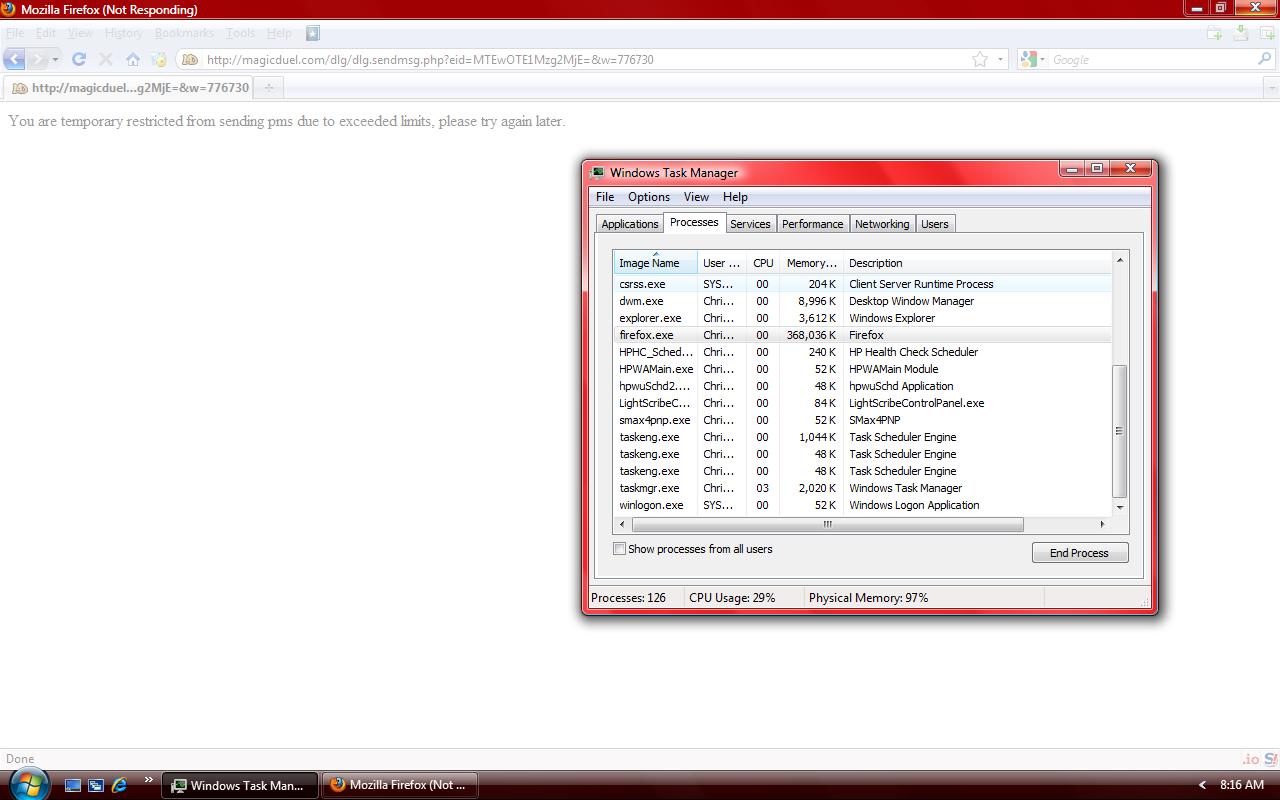Click the vertical scrollbar thumb in process list
This screenshot has height=800, width=1280.
(1120, 431)
